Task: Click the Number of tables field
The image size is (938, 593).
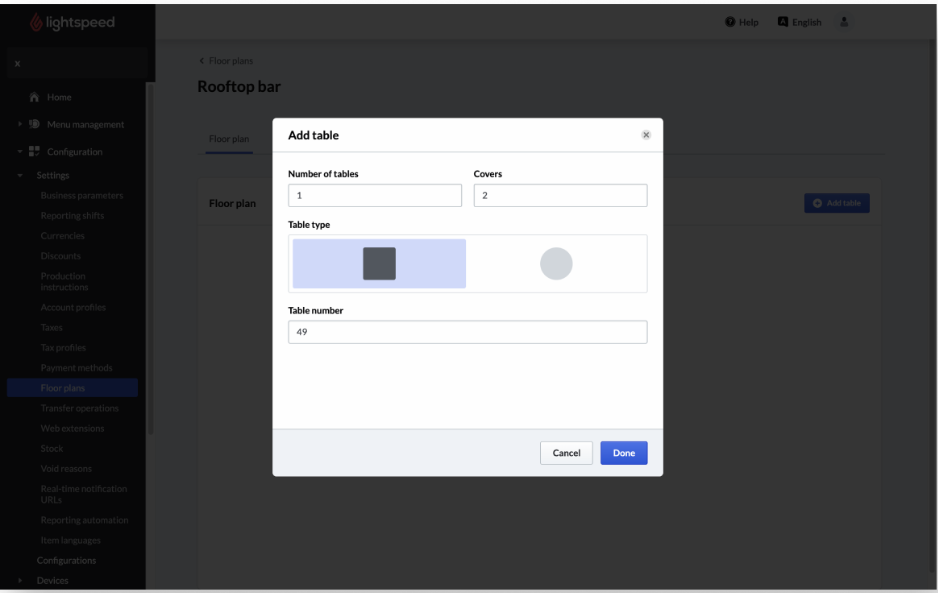Action: click(374, 195)
